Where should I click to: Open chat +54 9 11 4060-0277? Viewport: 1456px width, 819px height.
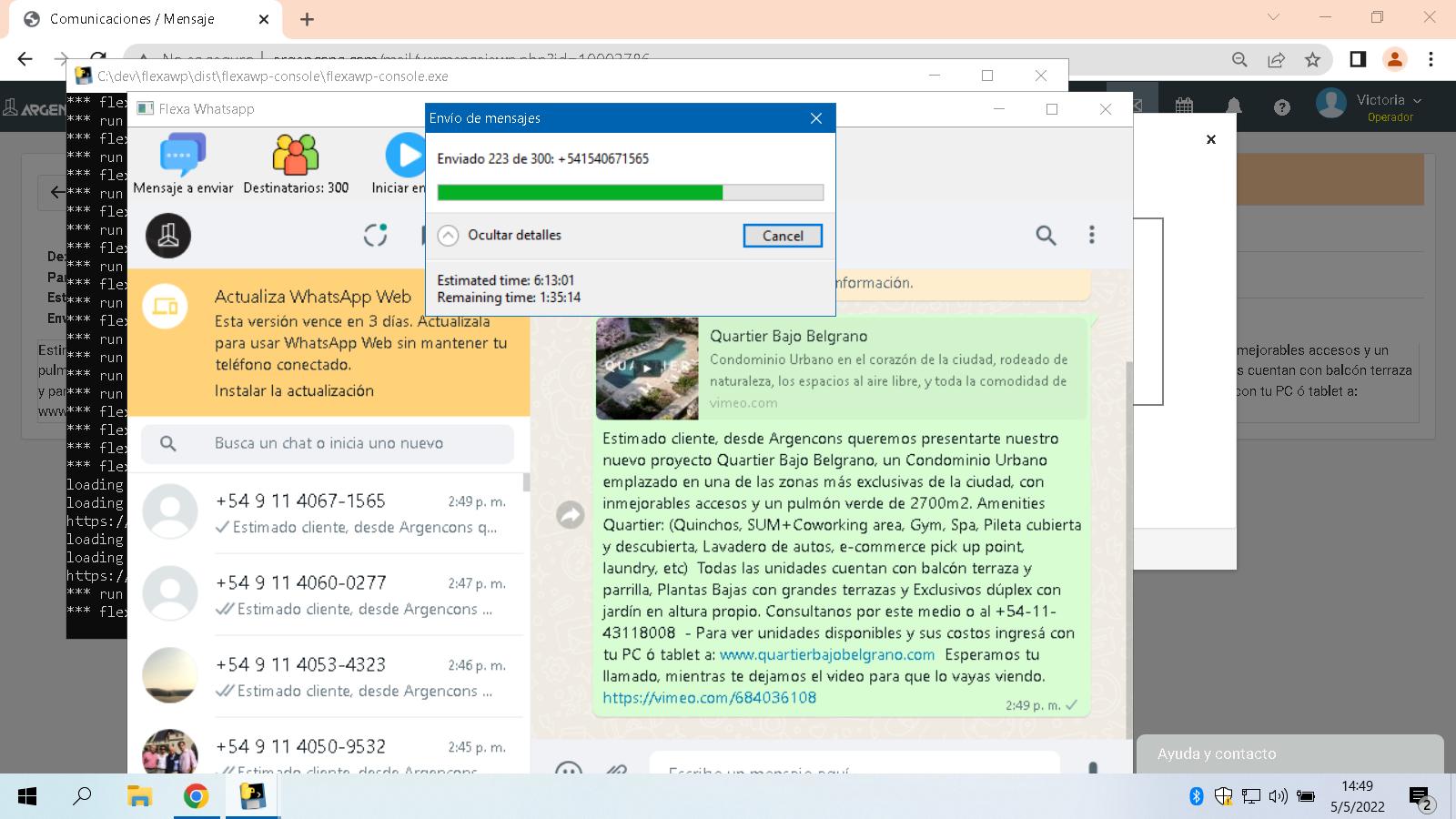click(x=328, y=594)
